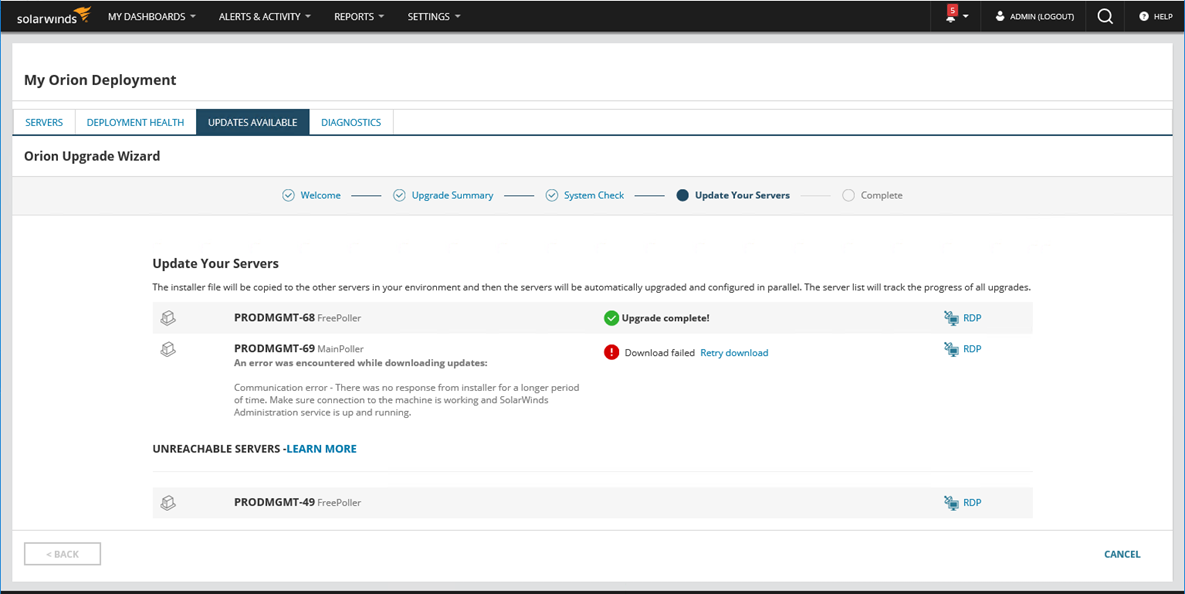Click the System Check step checkmark circle
Viewport: 1185px width, 594px height.
[x=552, y=195]
